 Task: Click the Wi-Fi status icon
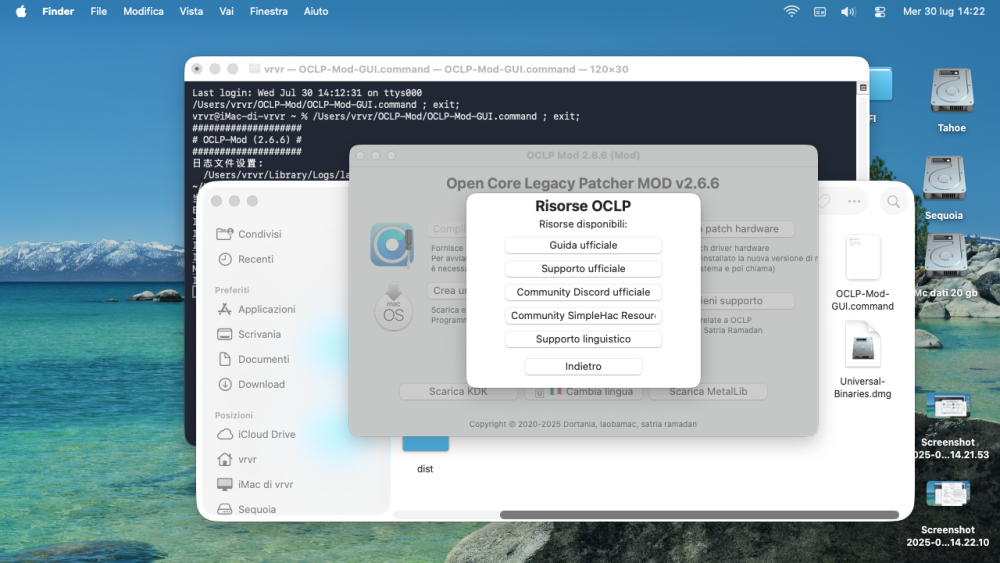pyautogui.click(x=791, y=11)
